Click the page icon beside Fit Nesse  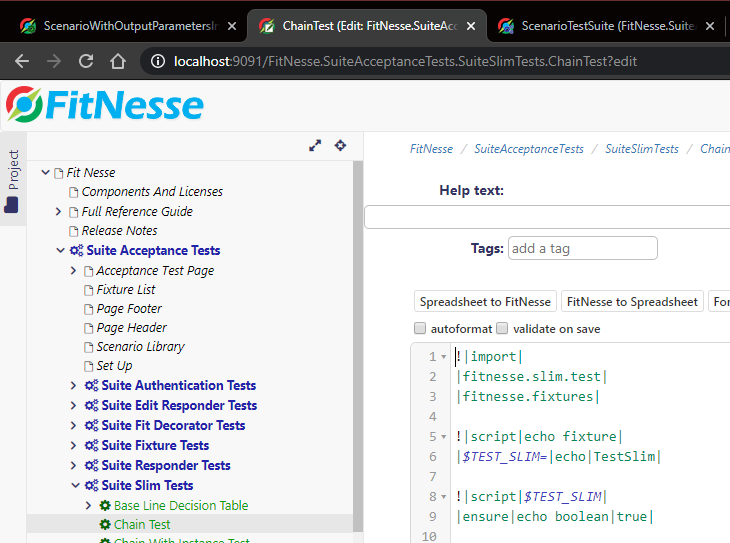(59, 173)
